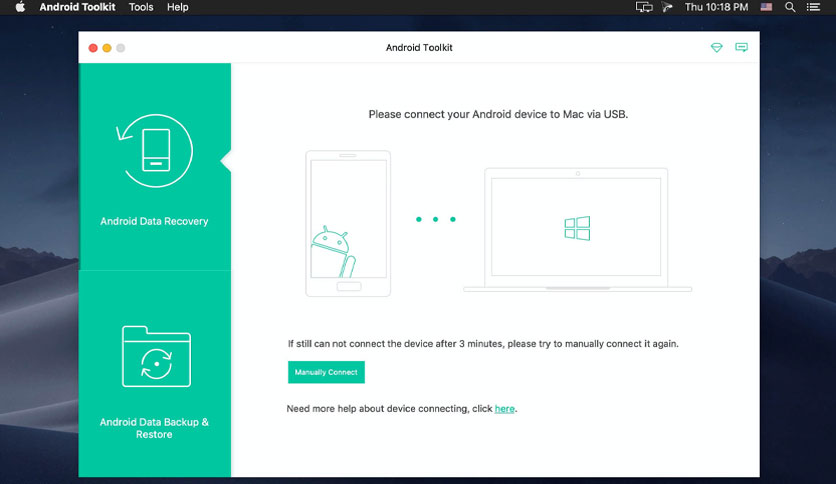Click the 'If still can not connect' instruction text
Screen dimensions: 836x484
(483, 344)
